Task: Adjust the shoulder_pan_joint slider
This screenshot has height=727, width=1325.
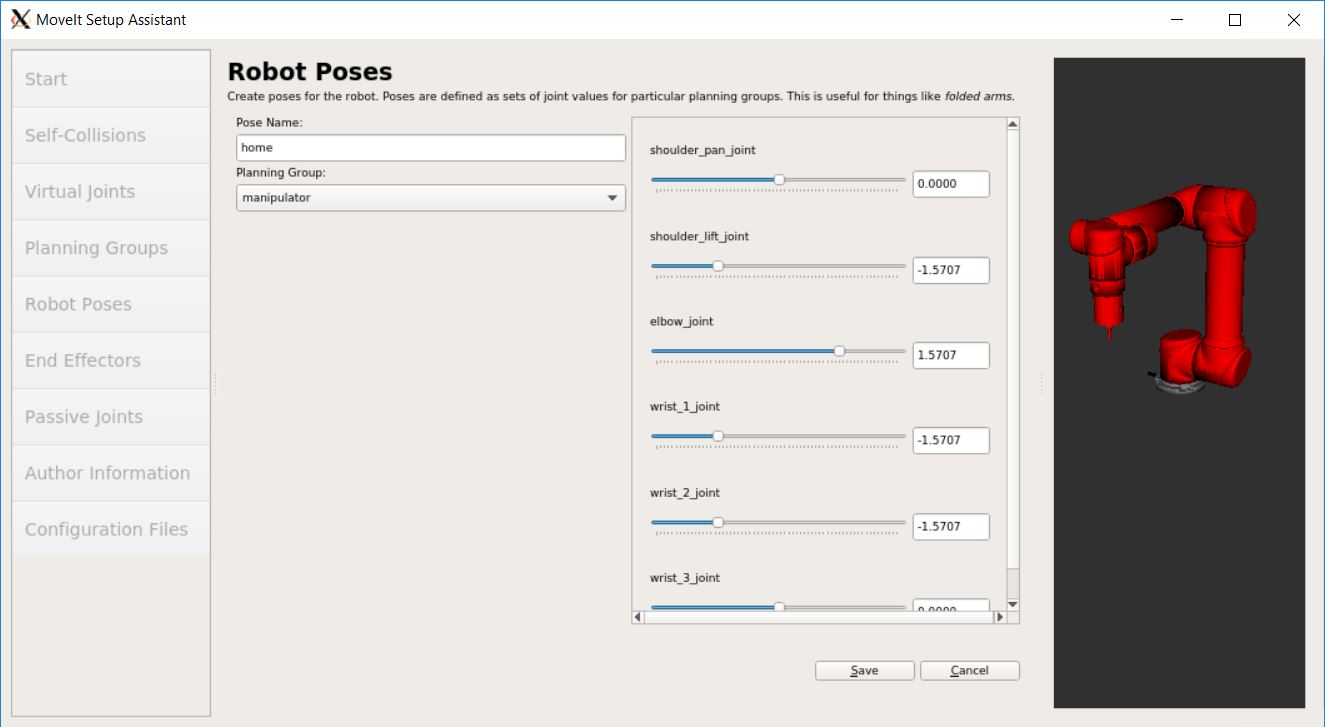Action: click(779, 180)
